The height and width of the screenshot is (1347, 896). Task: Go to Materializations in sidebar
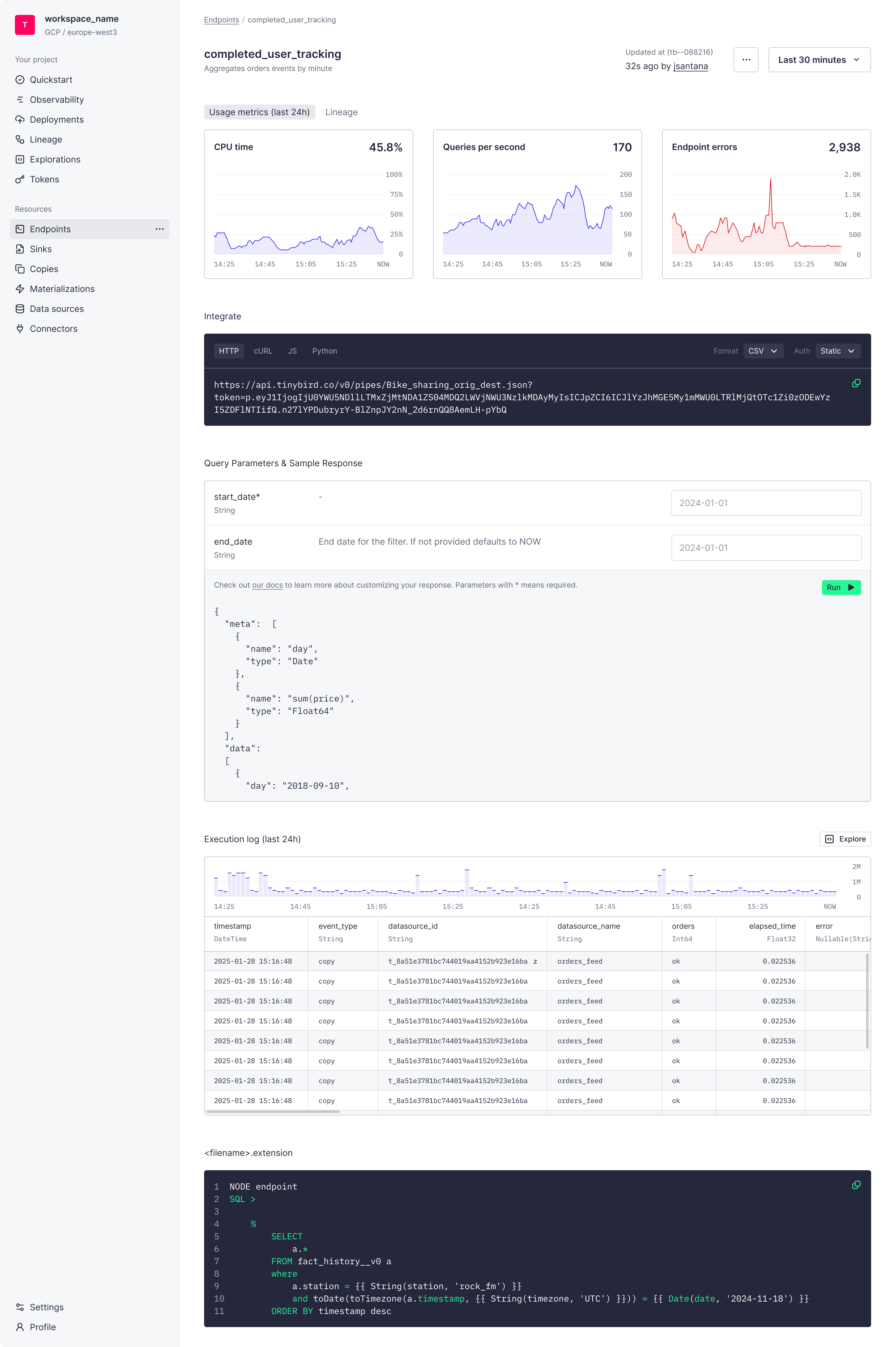click(62, 289)
